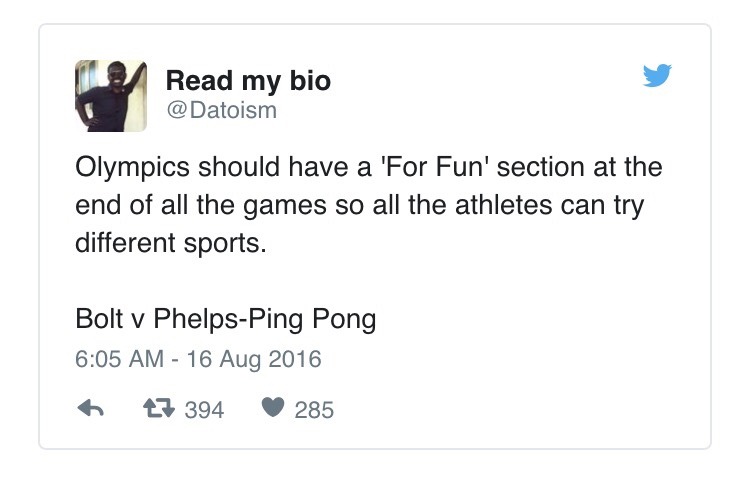View the 394 retweets count

click(205, 410)
